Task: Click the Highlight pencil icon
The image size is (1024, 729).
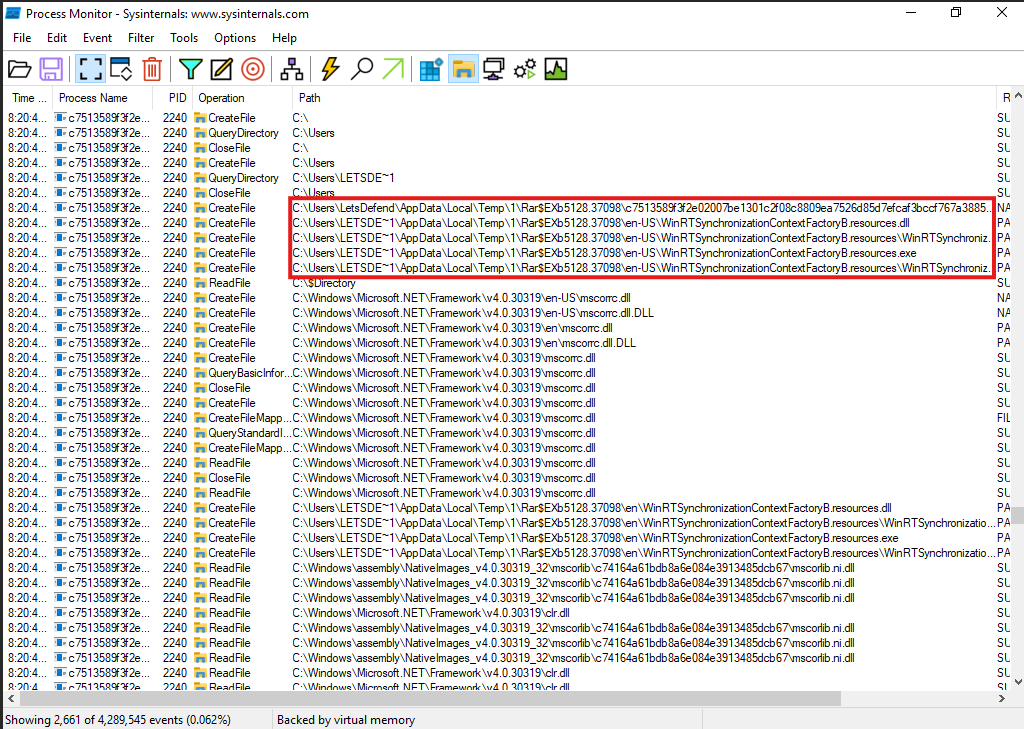Action: tap(221, 69)
